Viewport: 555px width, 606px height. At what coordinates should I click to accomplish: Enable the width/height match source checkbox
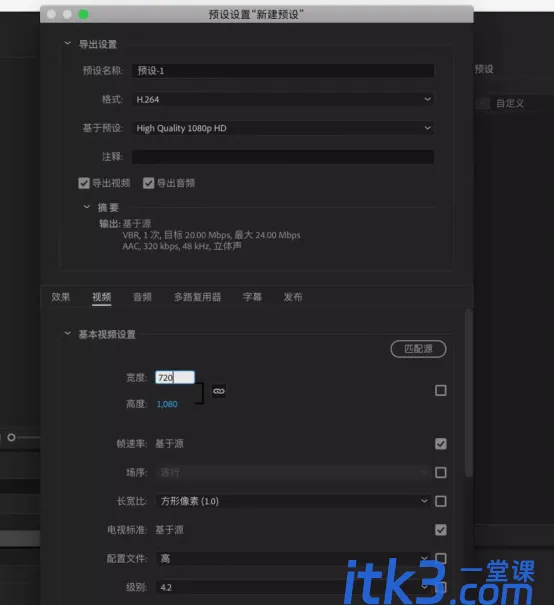[x=441, y=390]
